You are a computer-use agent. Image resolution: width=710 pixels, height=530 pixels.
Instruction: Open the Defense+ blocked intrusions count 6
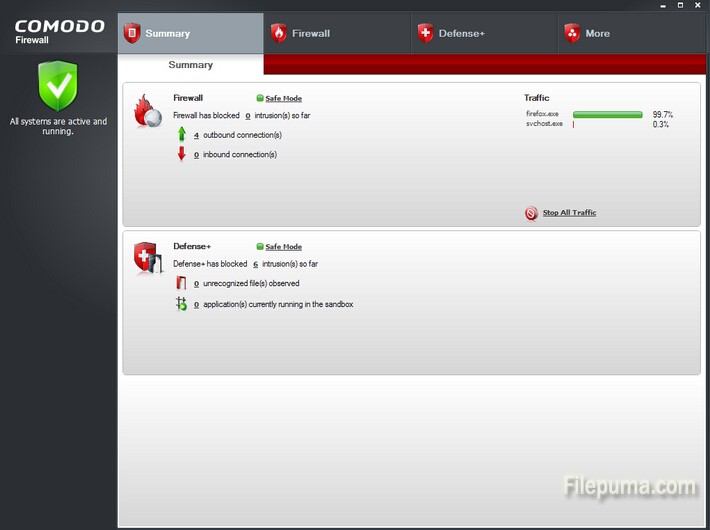pos(255,264)
